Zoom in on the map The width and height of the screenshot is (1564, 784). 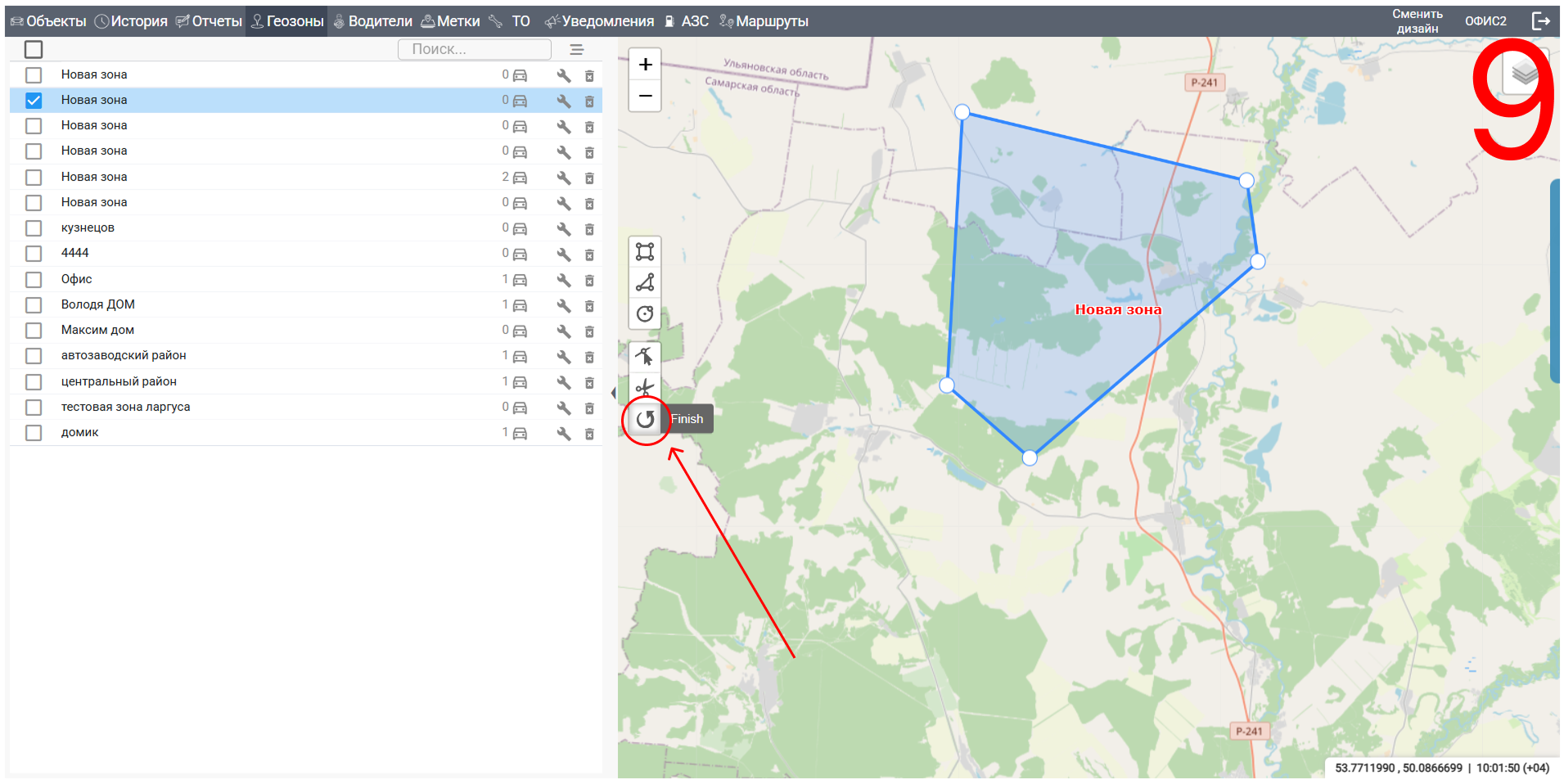tap(645, 65)
